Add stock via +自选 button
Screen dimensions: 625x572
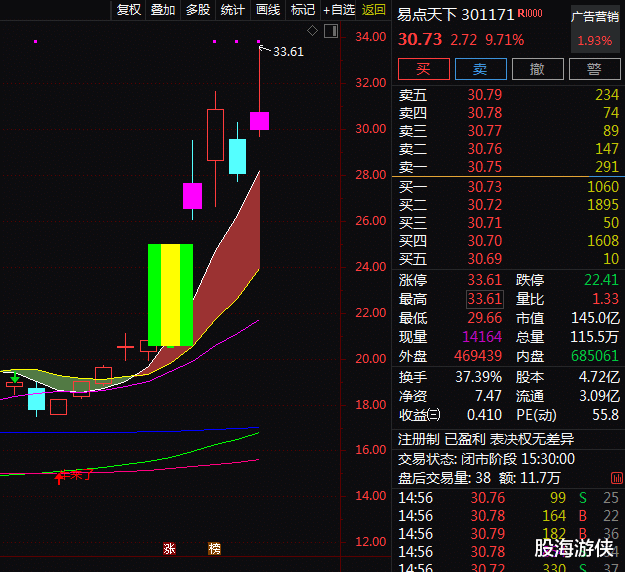(x=339, y=10)
